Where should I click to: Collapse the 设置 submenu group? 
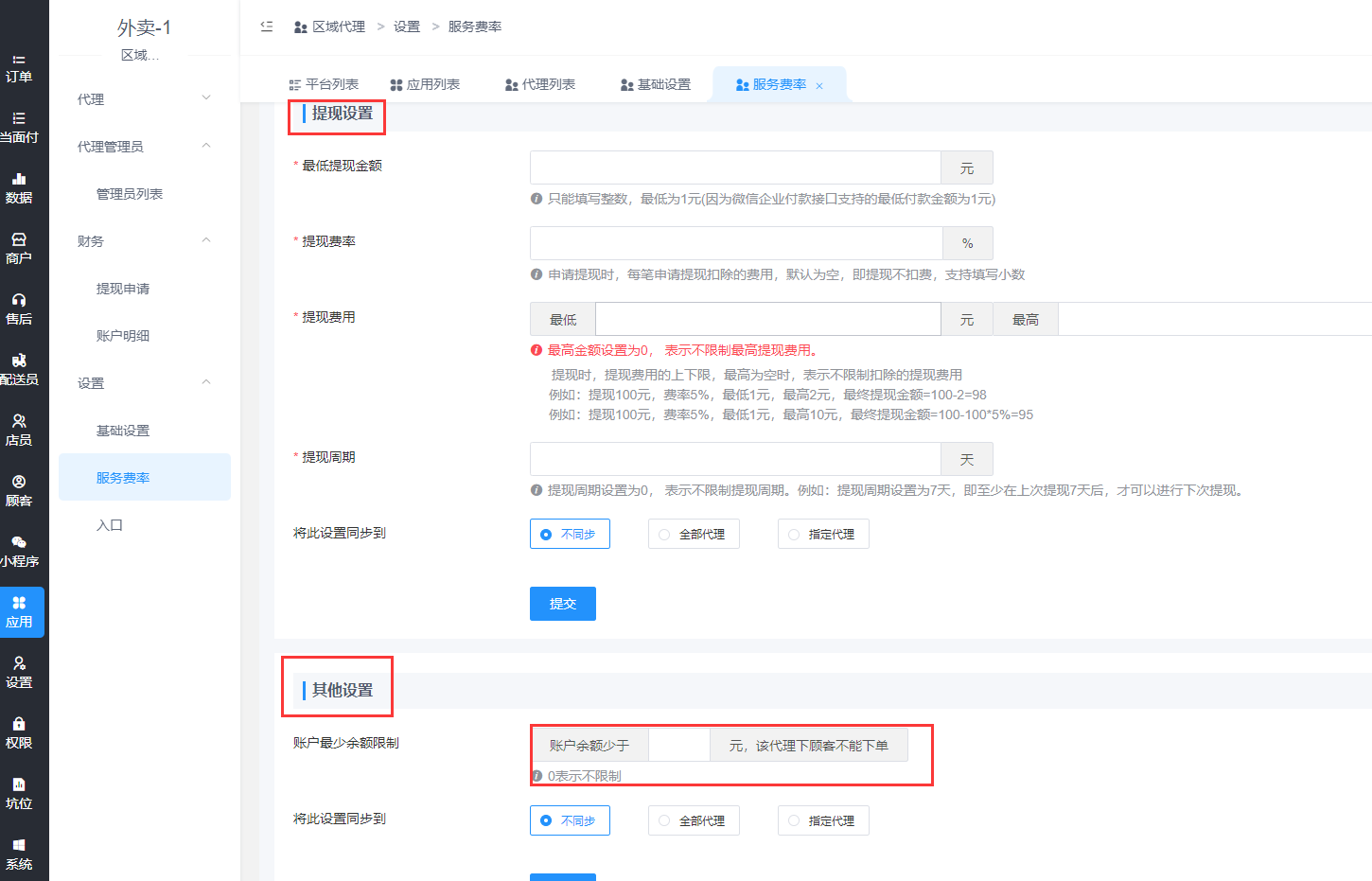click(x=145, y=382)
